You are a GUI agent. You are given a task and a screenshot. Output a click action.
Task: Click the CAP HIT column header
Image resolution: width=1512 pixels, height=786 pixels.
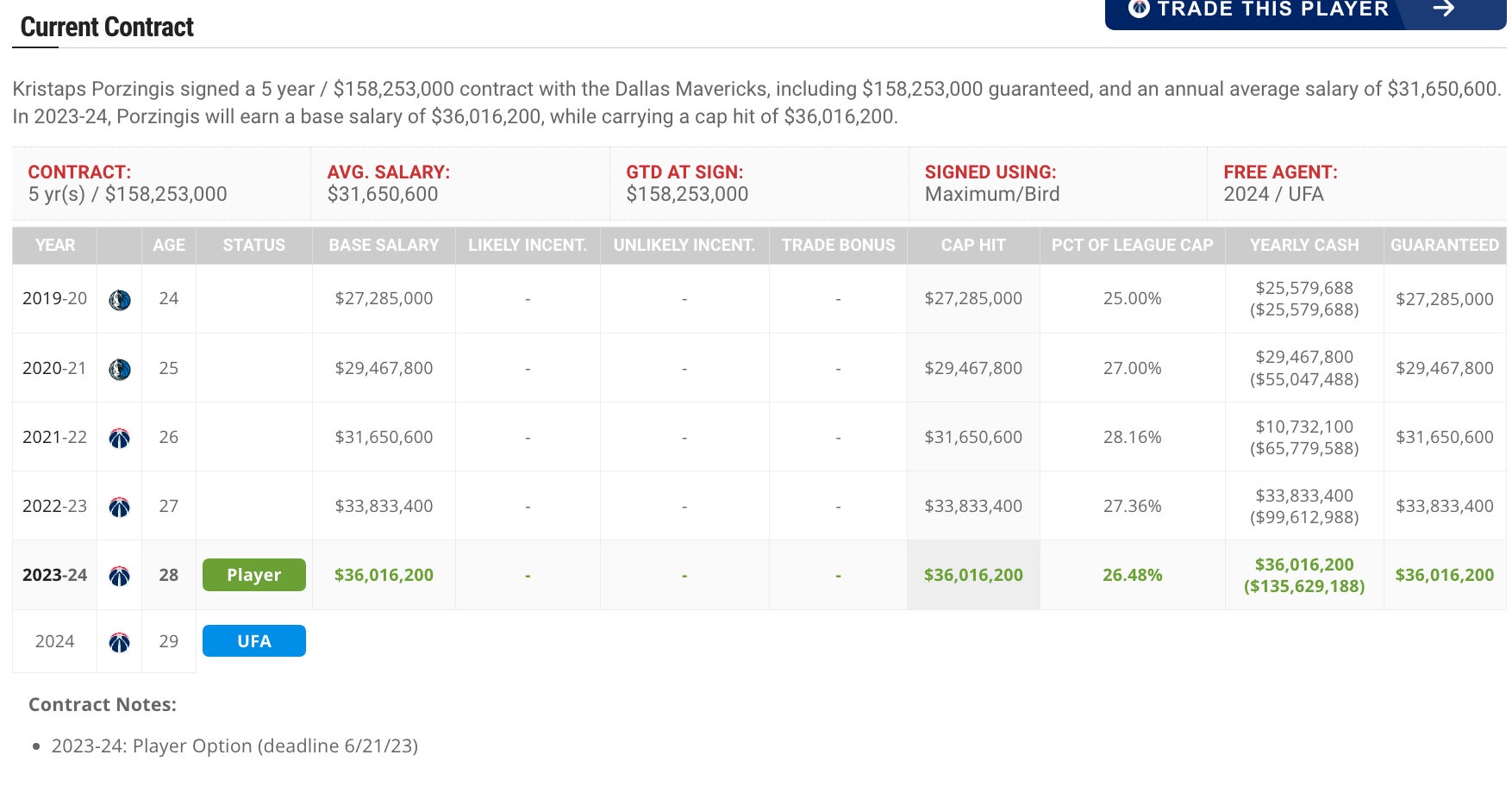click(x=973, y=246)
